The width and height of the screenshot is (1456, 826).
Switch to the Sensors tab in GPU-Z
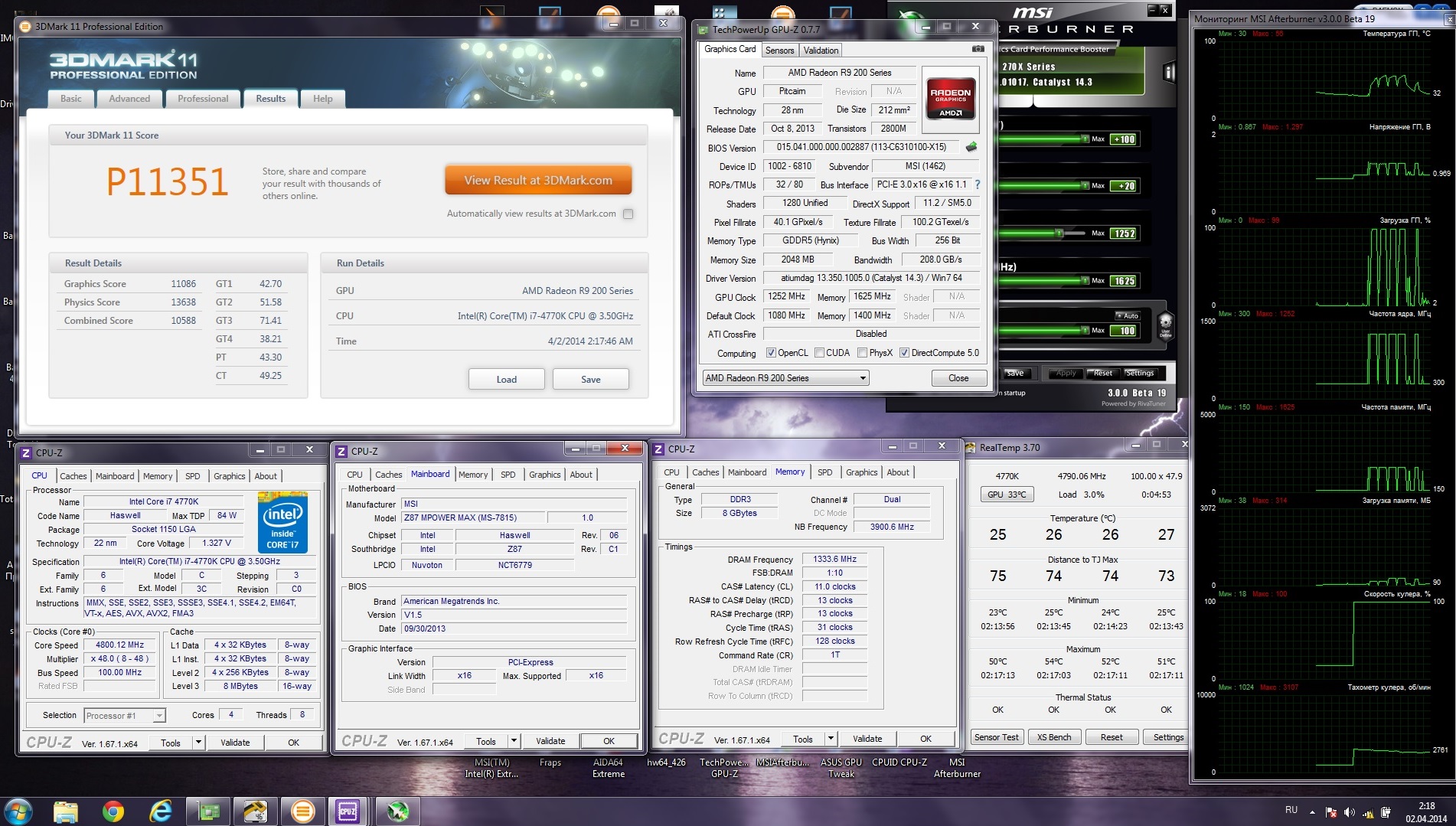click(780, 51)
